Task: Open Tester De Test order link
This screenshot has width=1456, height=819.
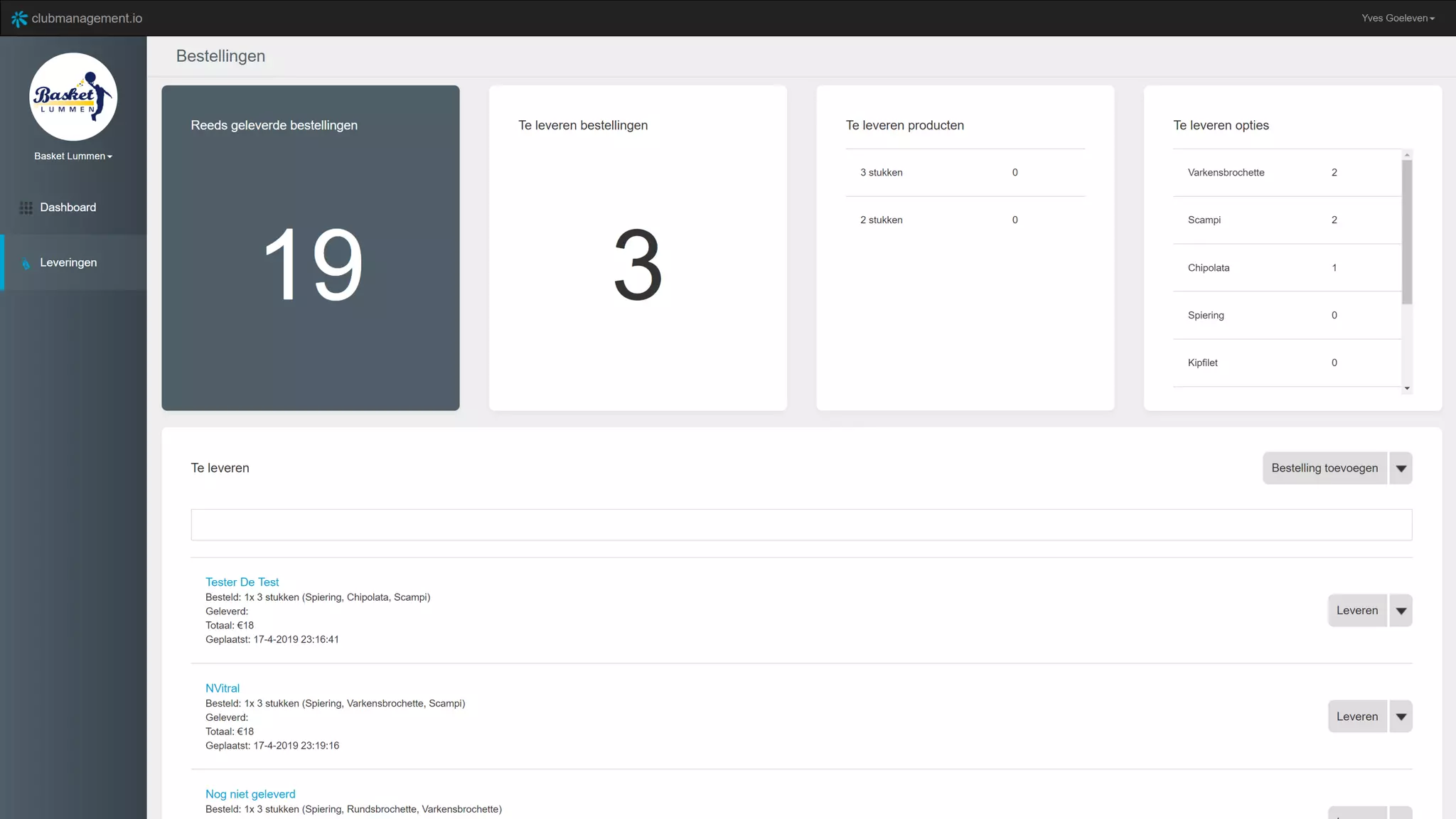Action: coord(242,582)
